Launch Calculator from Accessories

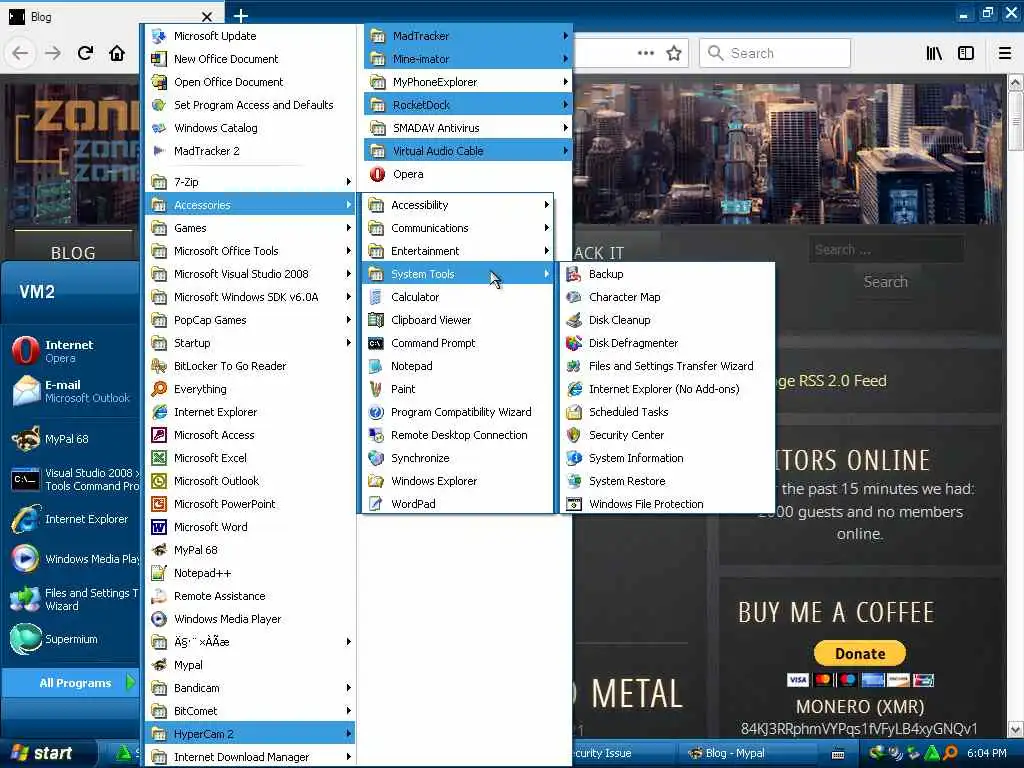[457, 297]
